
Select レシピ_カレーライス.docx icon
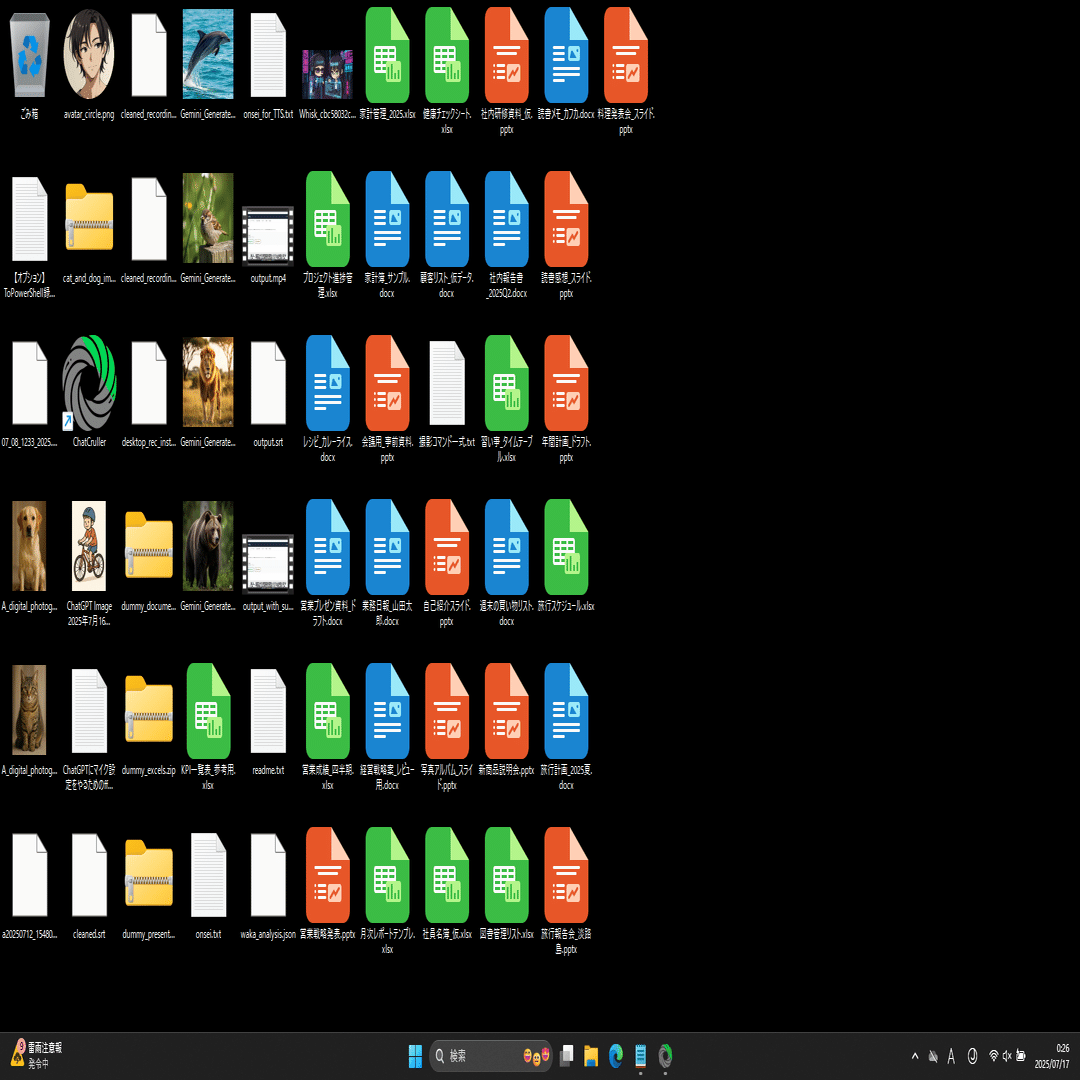[x=328, y=383]
